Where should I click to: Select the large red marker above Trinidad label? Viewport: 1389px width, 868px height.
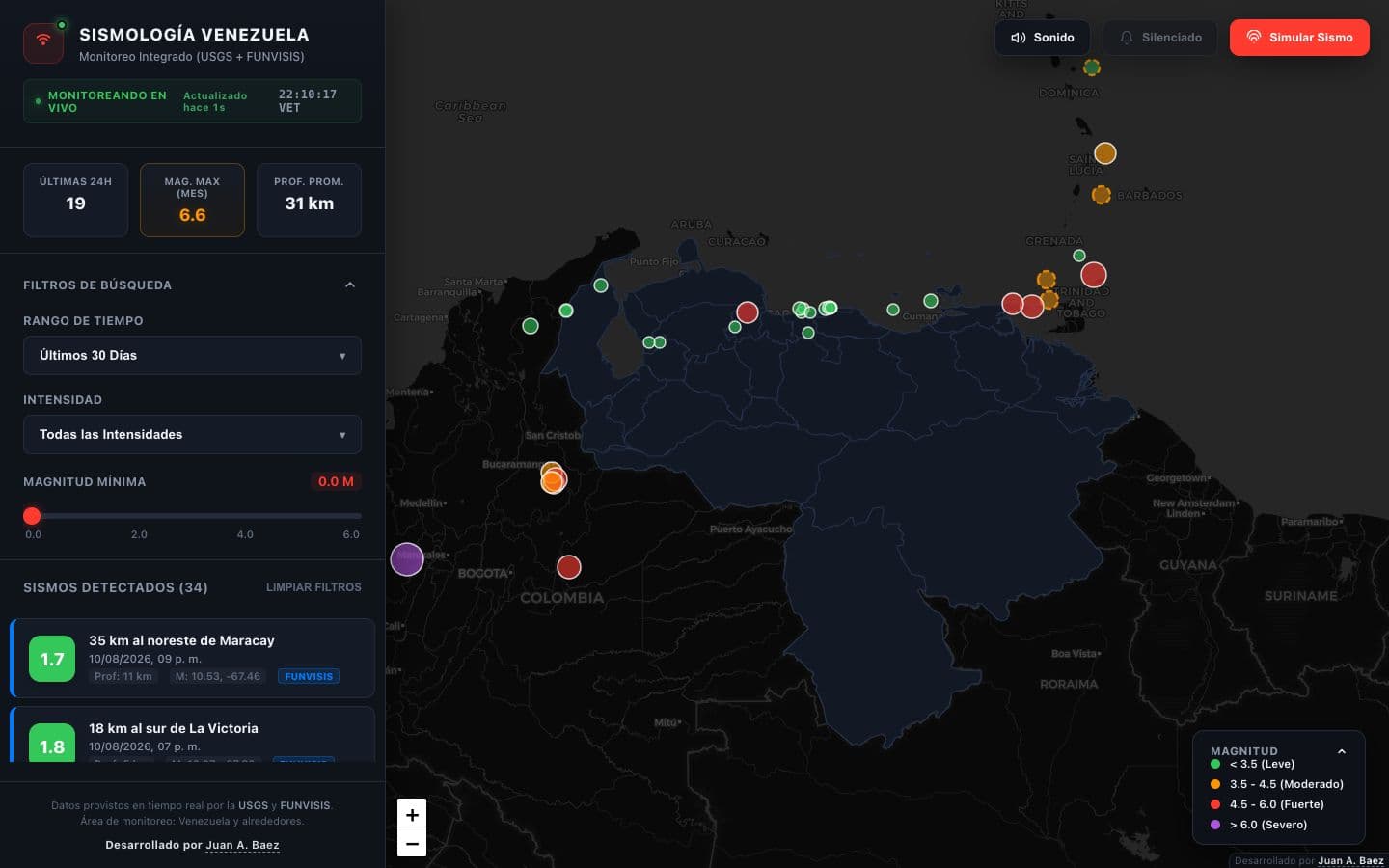1094,275
